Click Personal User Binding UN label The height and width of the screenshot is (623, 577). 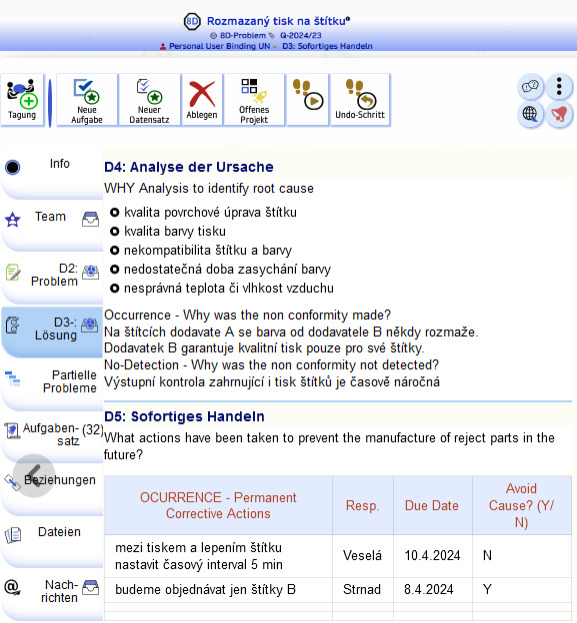219,46
